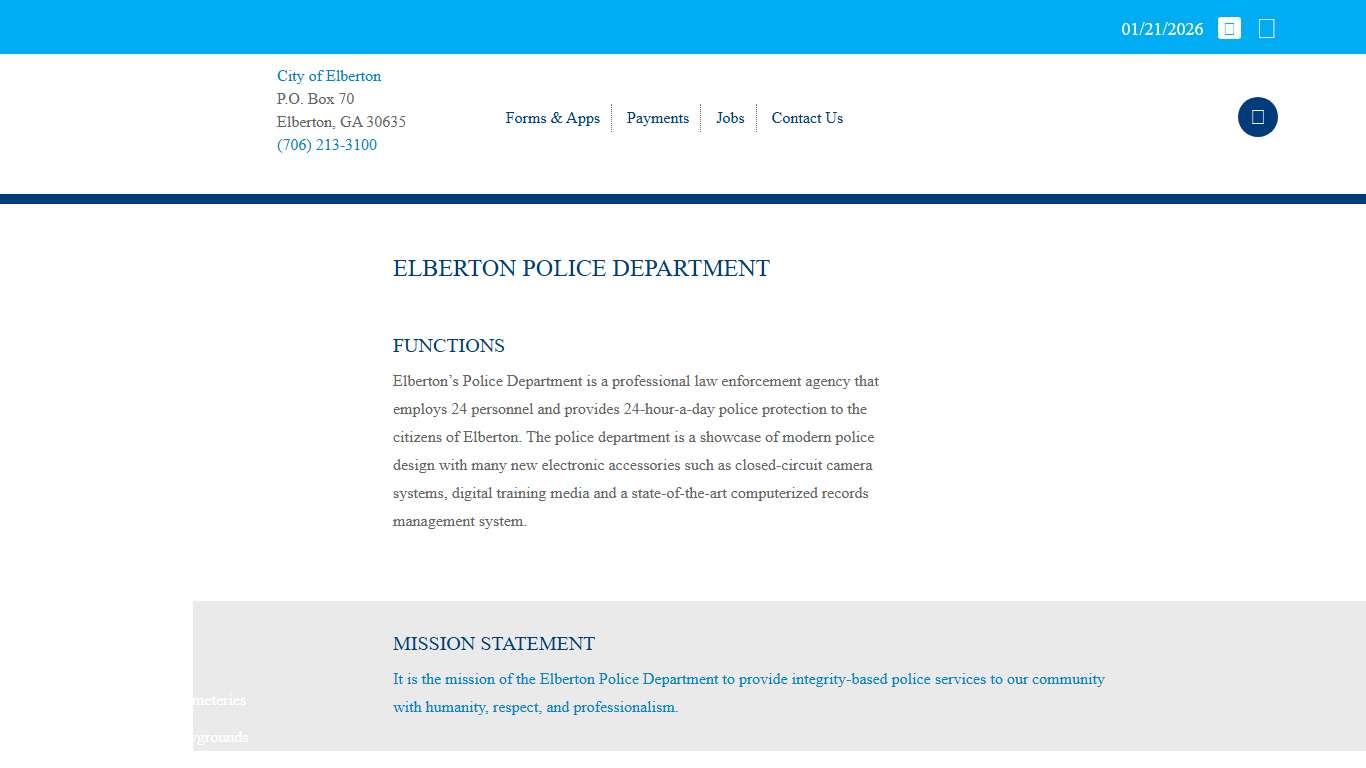Click the mission statement paragraph text
The image size is (1366, 768).
748,692
